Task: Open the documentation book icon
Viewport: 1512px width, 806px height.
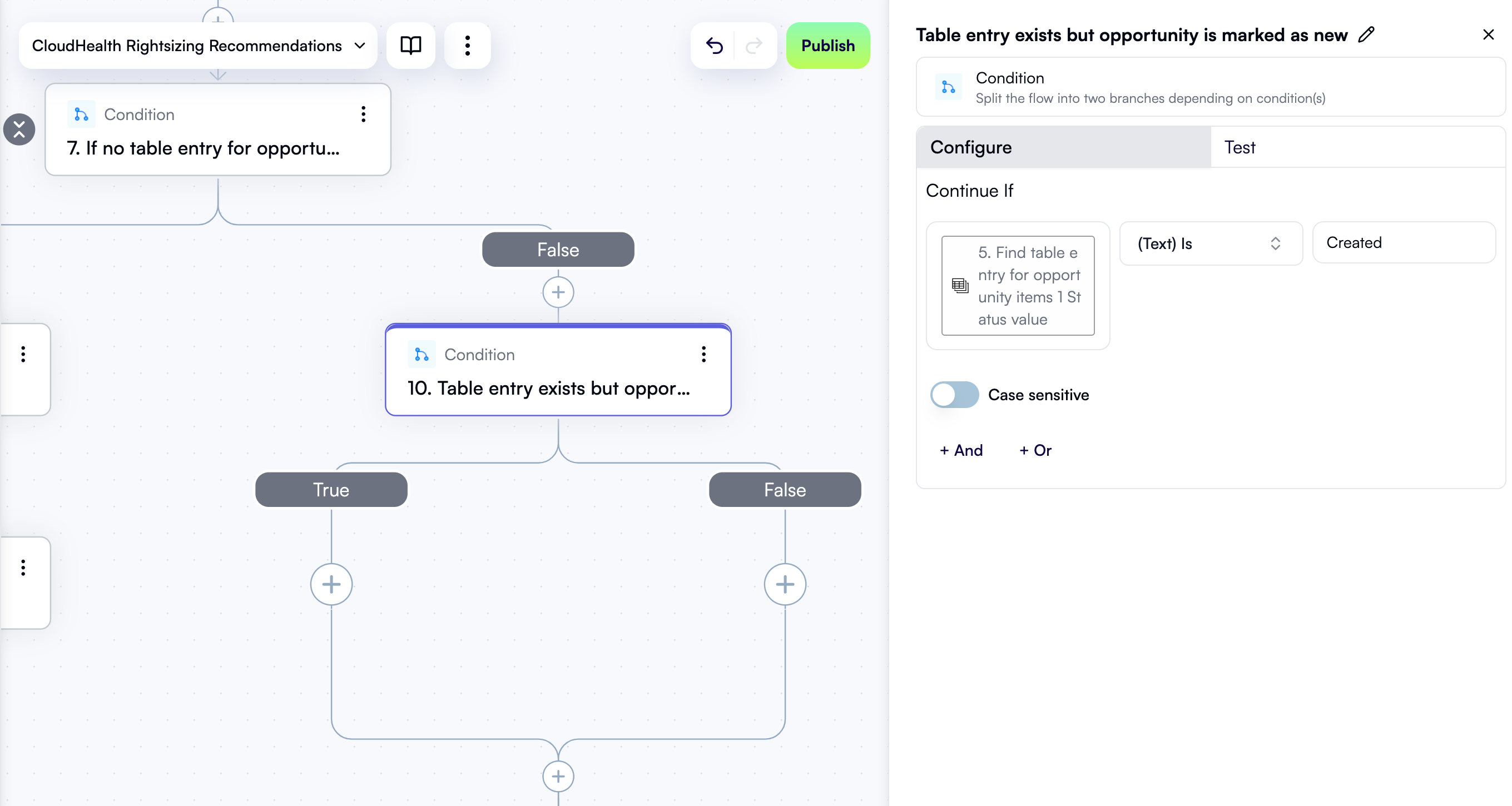Action: click(x=410, y=45)
